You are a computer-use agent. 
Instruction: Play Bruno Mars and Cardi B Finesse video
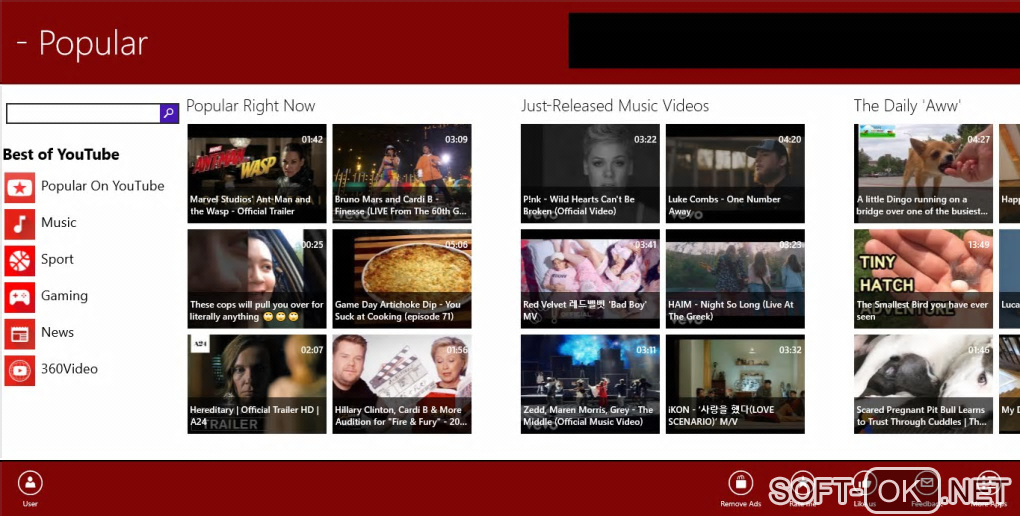pyautogui.click(x=402, y=174)
